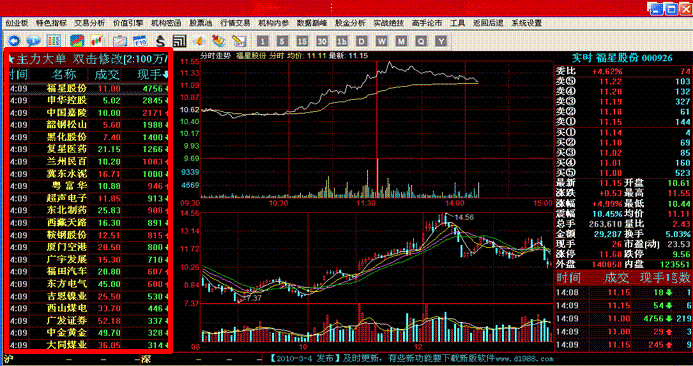Switch to 15-minute period button
Image resolution: width=693 pixels, height=366 pixels.
(302, 42)
